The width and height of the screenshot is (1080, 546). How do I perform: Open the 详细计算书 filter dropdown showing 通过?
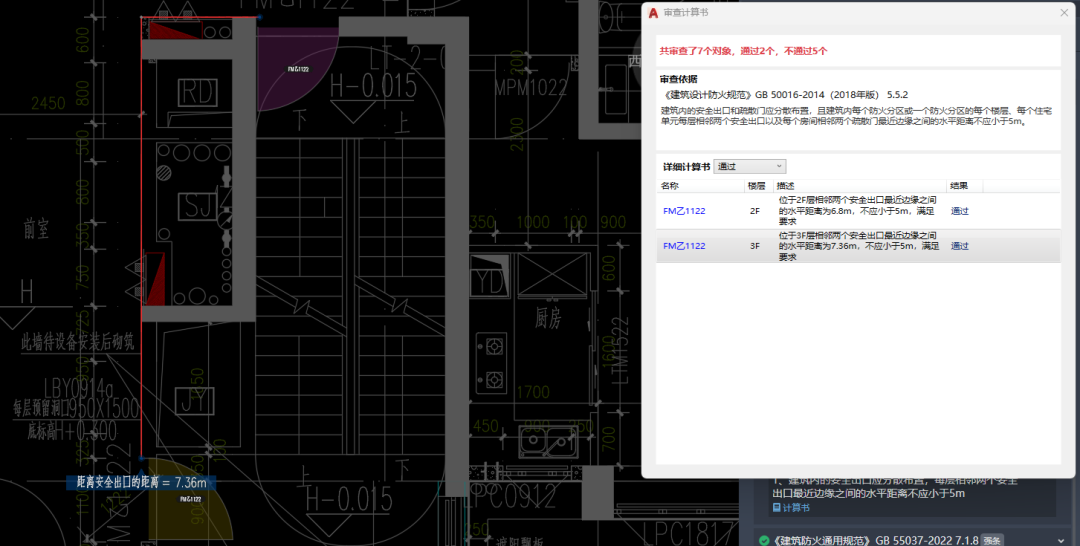point(749,167)
